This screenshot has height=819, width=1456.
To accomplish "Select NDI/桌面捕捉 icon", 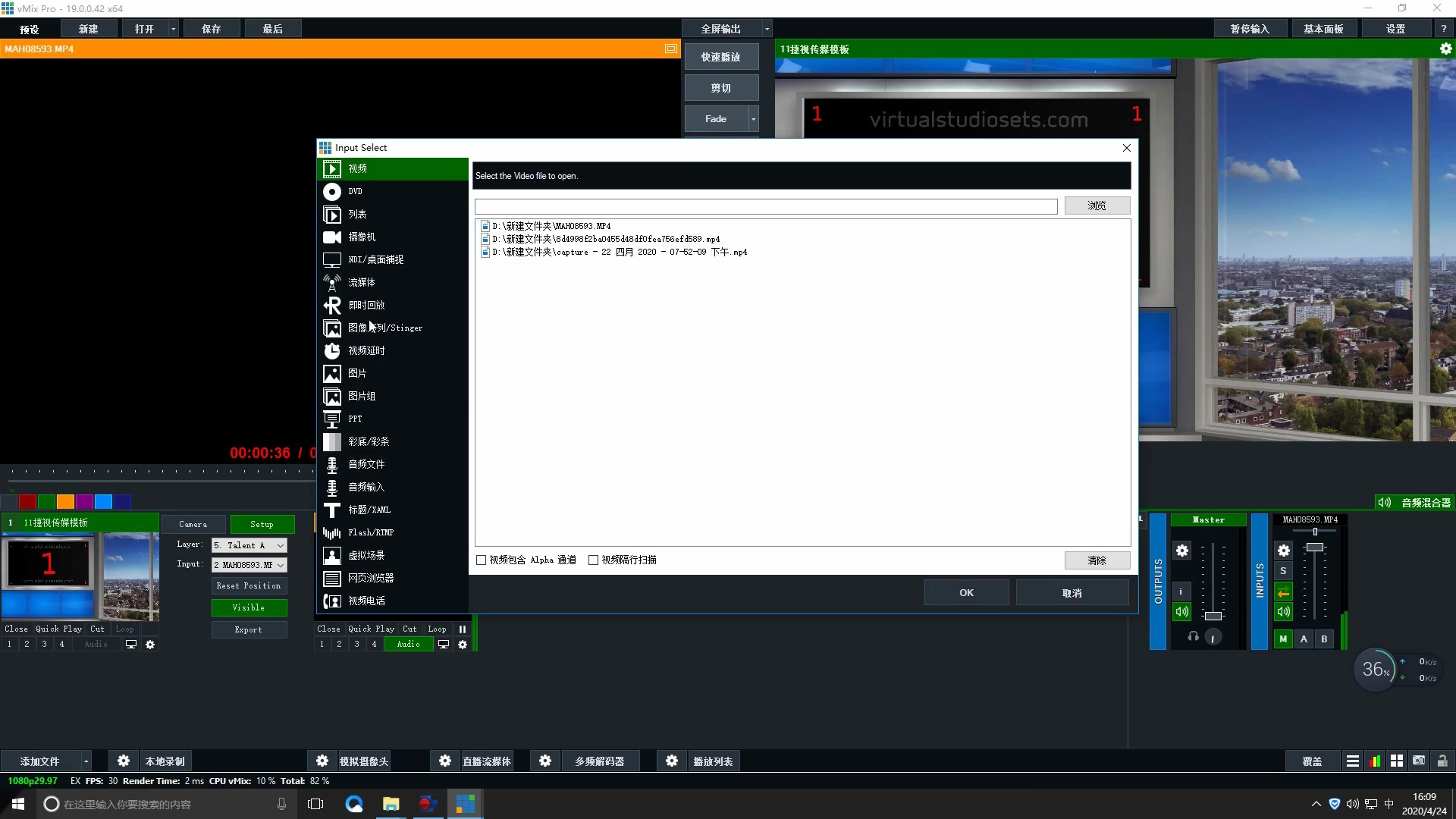I will tap(332, 259).
